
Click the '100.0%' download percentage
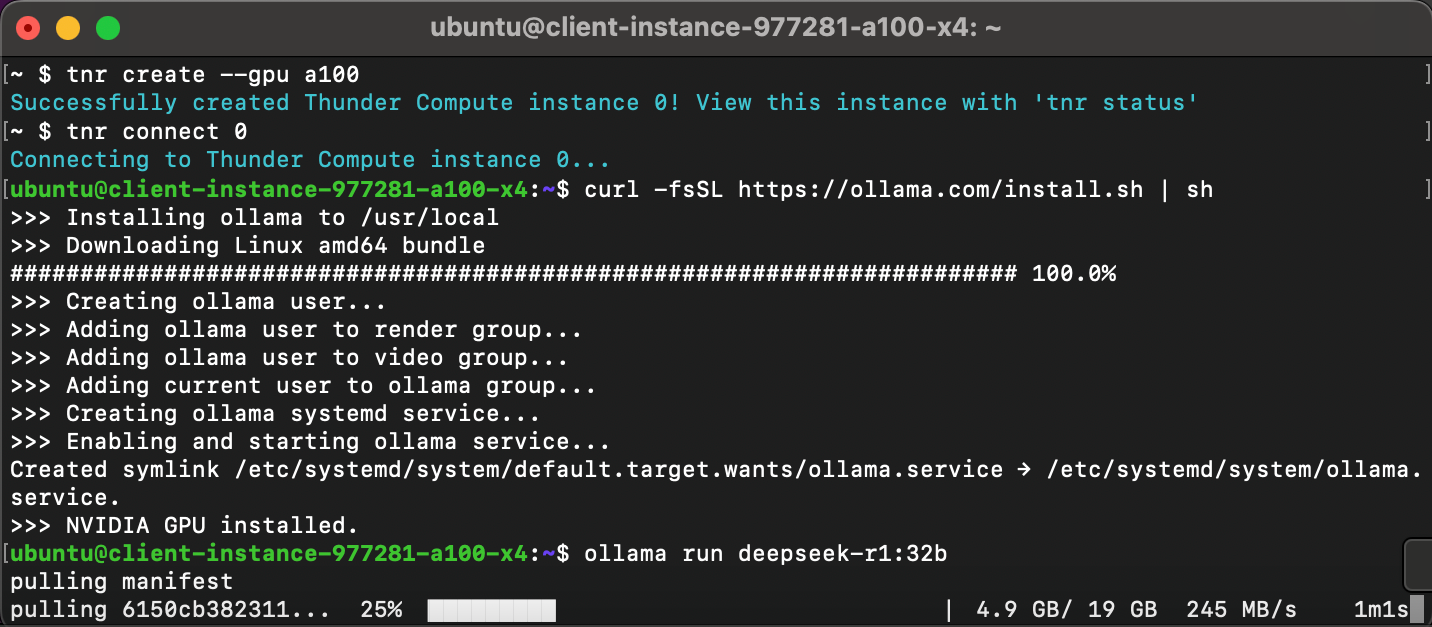tap(1073, 274)
